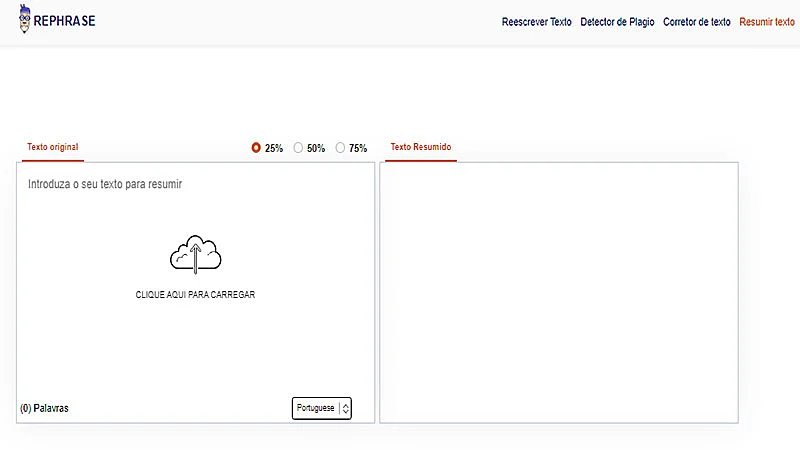Open the Detector de Plagio tool

617,22
